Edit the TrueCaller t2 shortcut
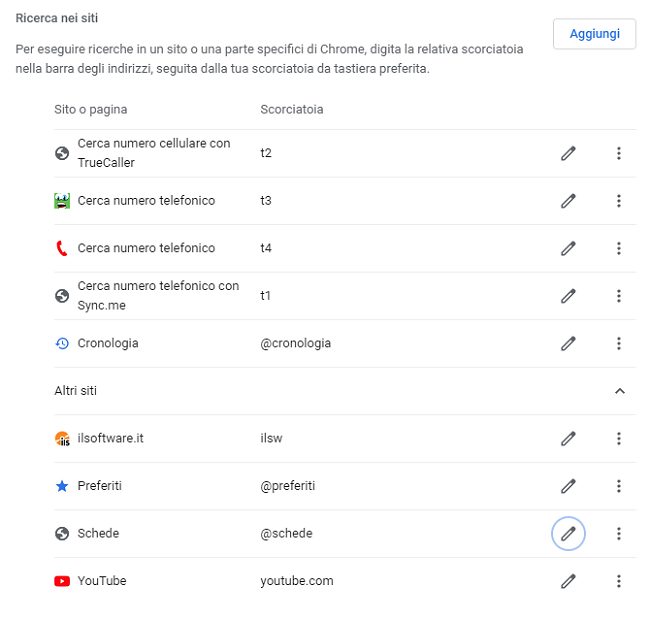Screen dimensions: 650x619 tap(568, 153)
